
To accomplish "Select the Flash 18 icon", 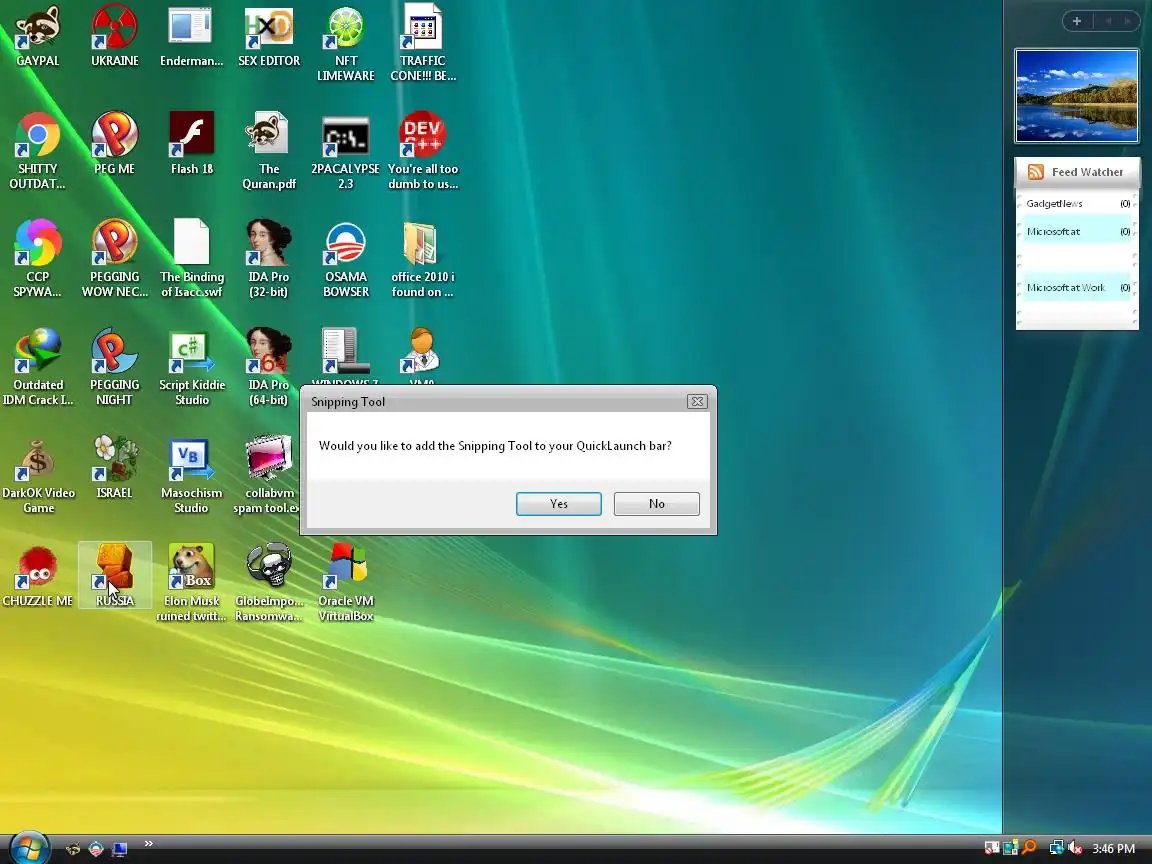I will tap(191, 143).
